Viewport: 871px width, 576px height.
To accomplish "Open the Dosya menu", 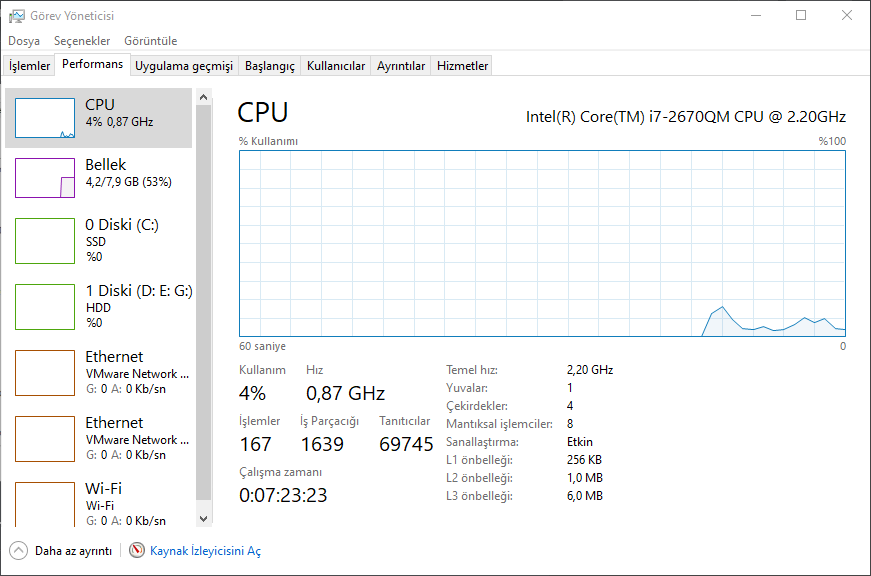I will point(24,41).
